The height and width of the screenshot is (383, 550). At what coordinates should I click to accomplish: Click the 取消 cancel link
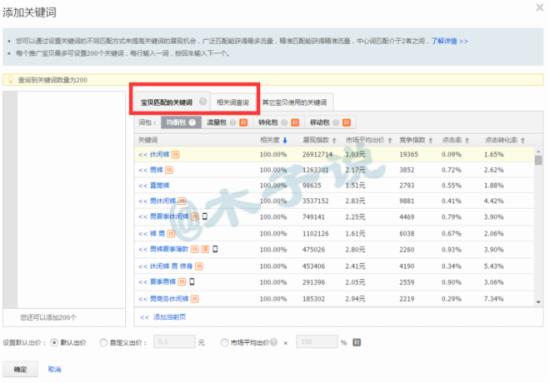pyautogui.click(x=54, y=369)
